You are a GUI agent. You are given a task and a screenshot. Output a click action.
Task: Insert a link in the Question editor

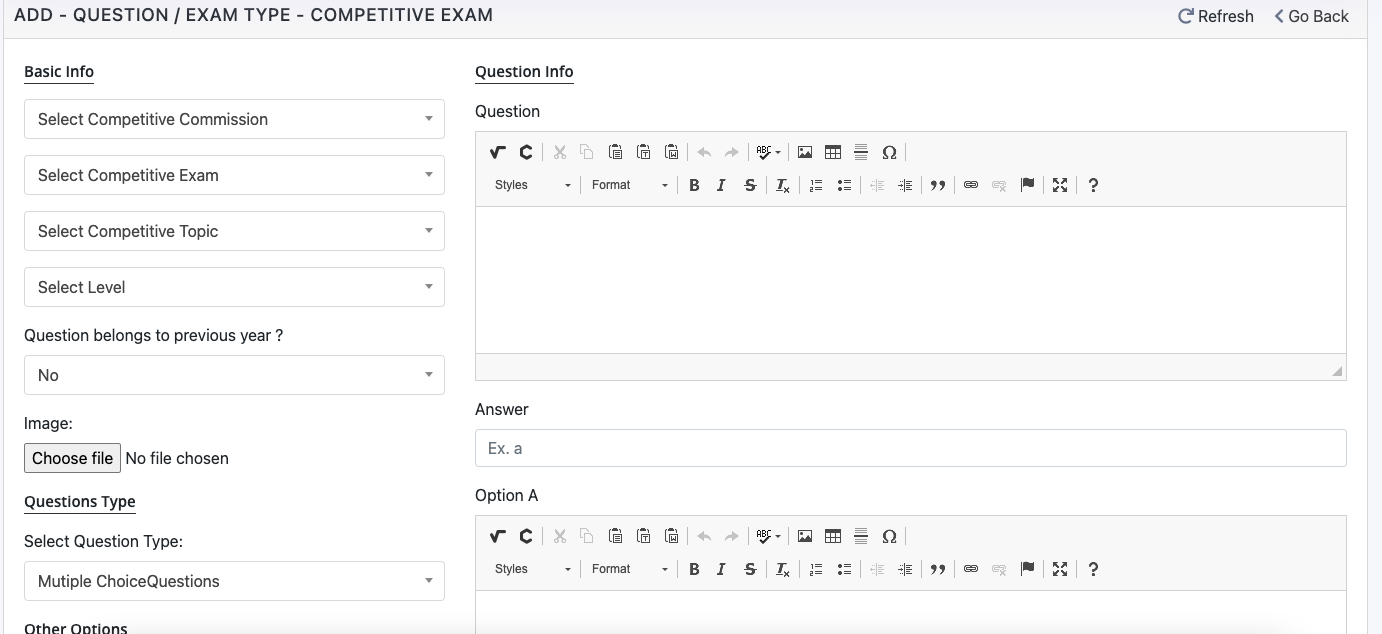pyautogui.click(x=970, y=185)
